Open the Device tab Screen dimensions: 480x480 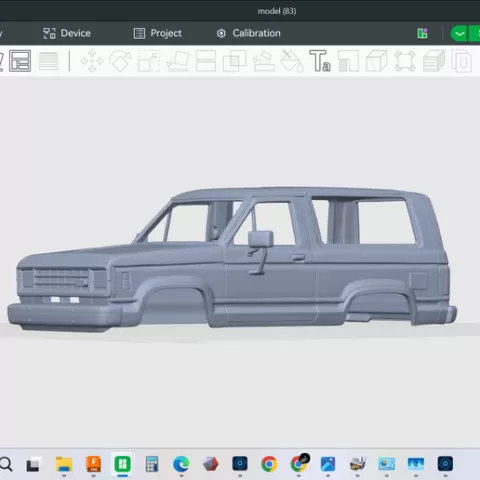click(67, 33)
